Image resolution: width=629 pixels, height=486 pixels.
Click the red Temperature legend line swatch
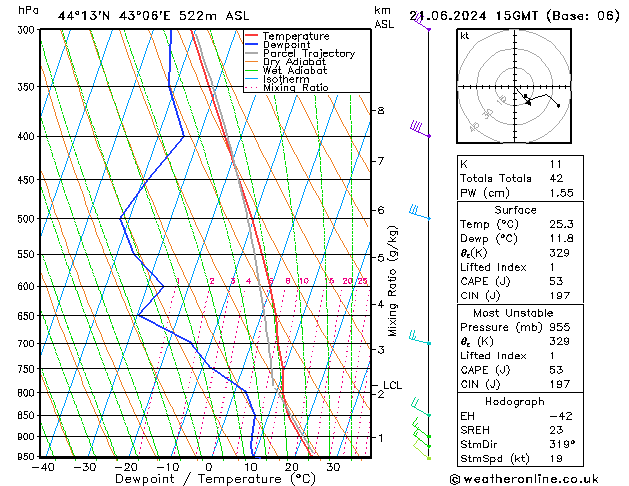pyautogui.click(x=251, y=35)
